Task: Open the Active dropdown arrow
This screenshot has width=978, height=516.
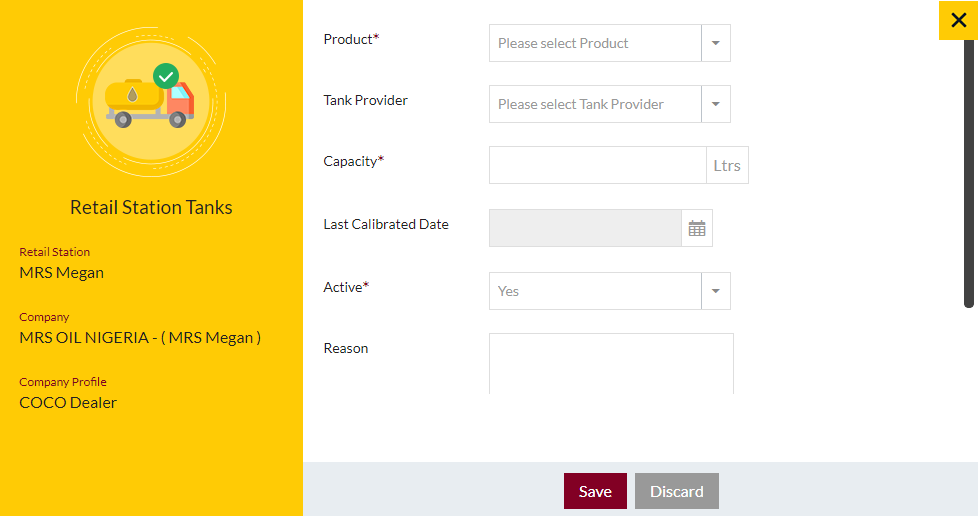Action: pyautogui.click(x=716, y=291)
